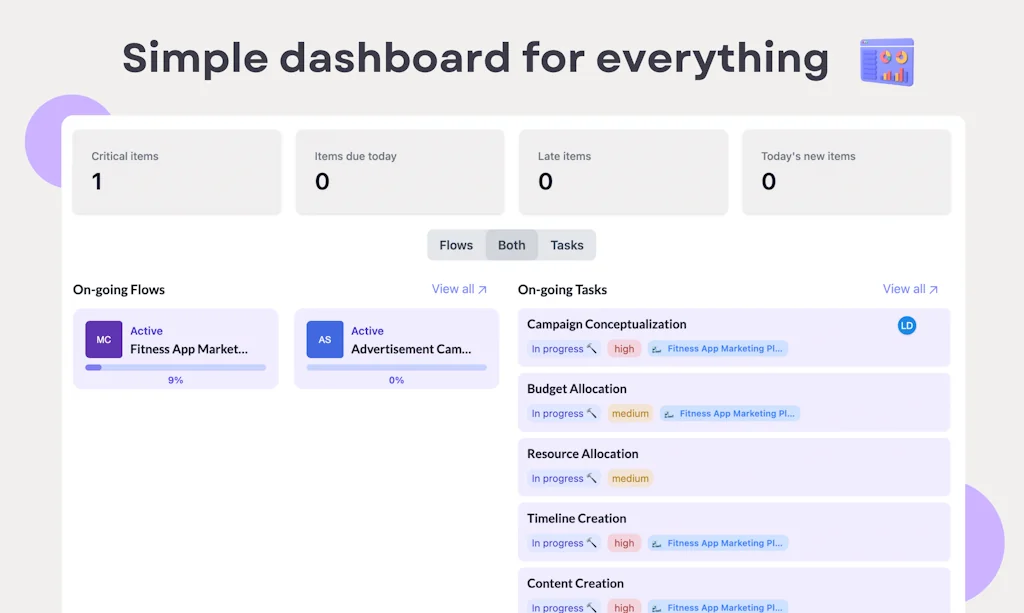The image size is (1024, 613).
Task: Toggle the medium priority tag on Budget Allocation
Action: coord(630,413)
